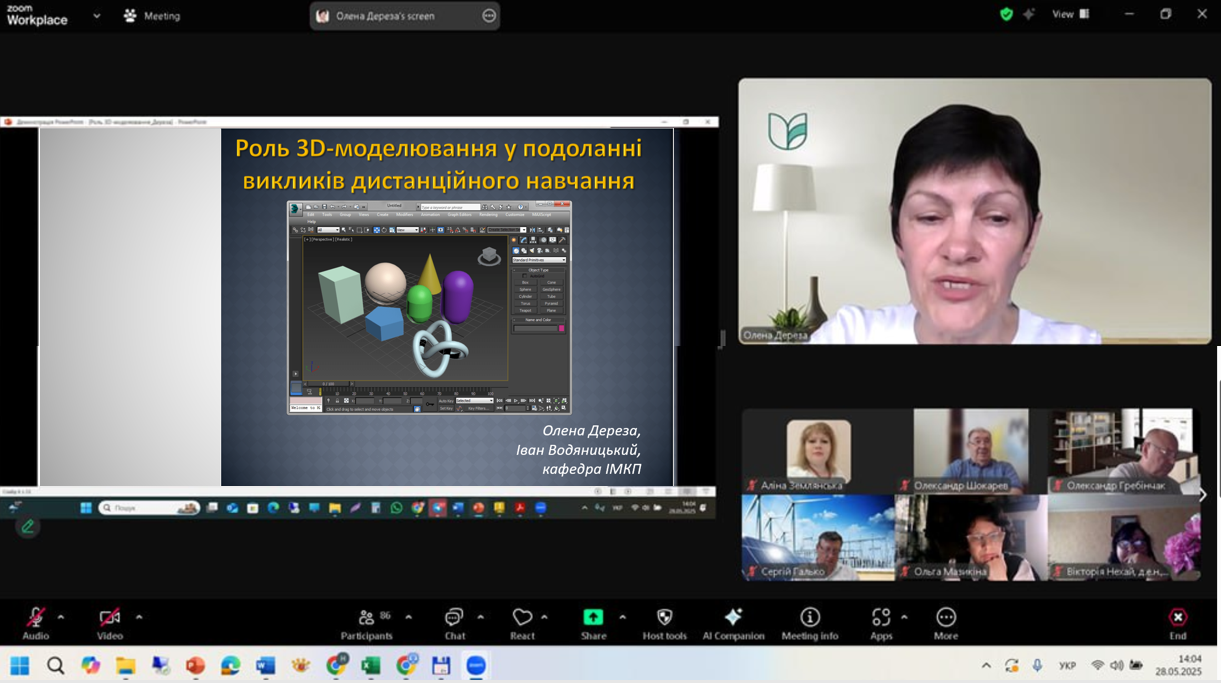Turn on camera with Video button
The image size is (1221, 683).
click(109, 623)
